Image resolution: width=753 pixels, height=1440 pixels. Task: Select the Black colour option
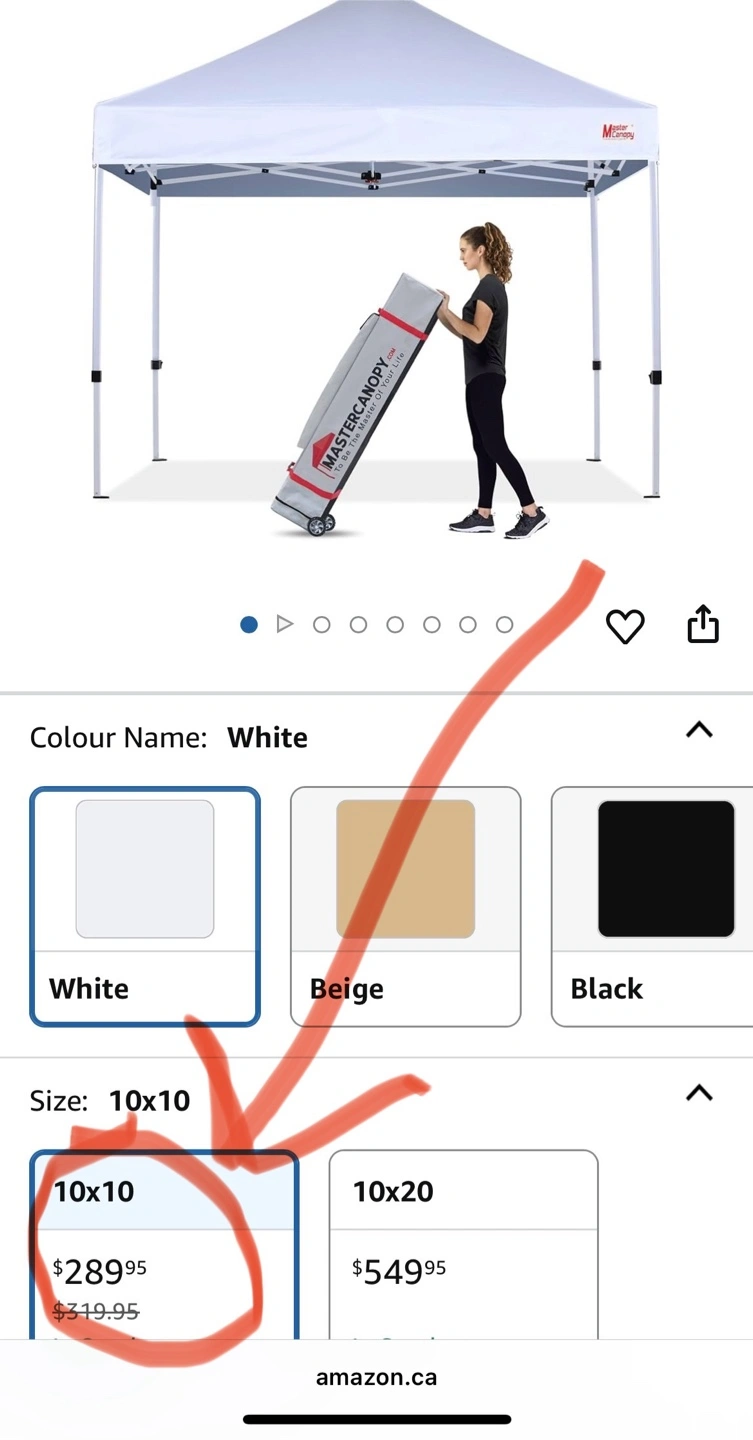pyautogui.click(x=652, y=906)
